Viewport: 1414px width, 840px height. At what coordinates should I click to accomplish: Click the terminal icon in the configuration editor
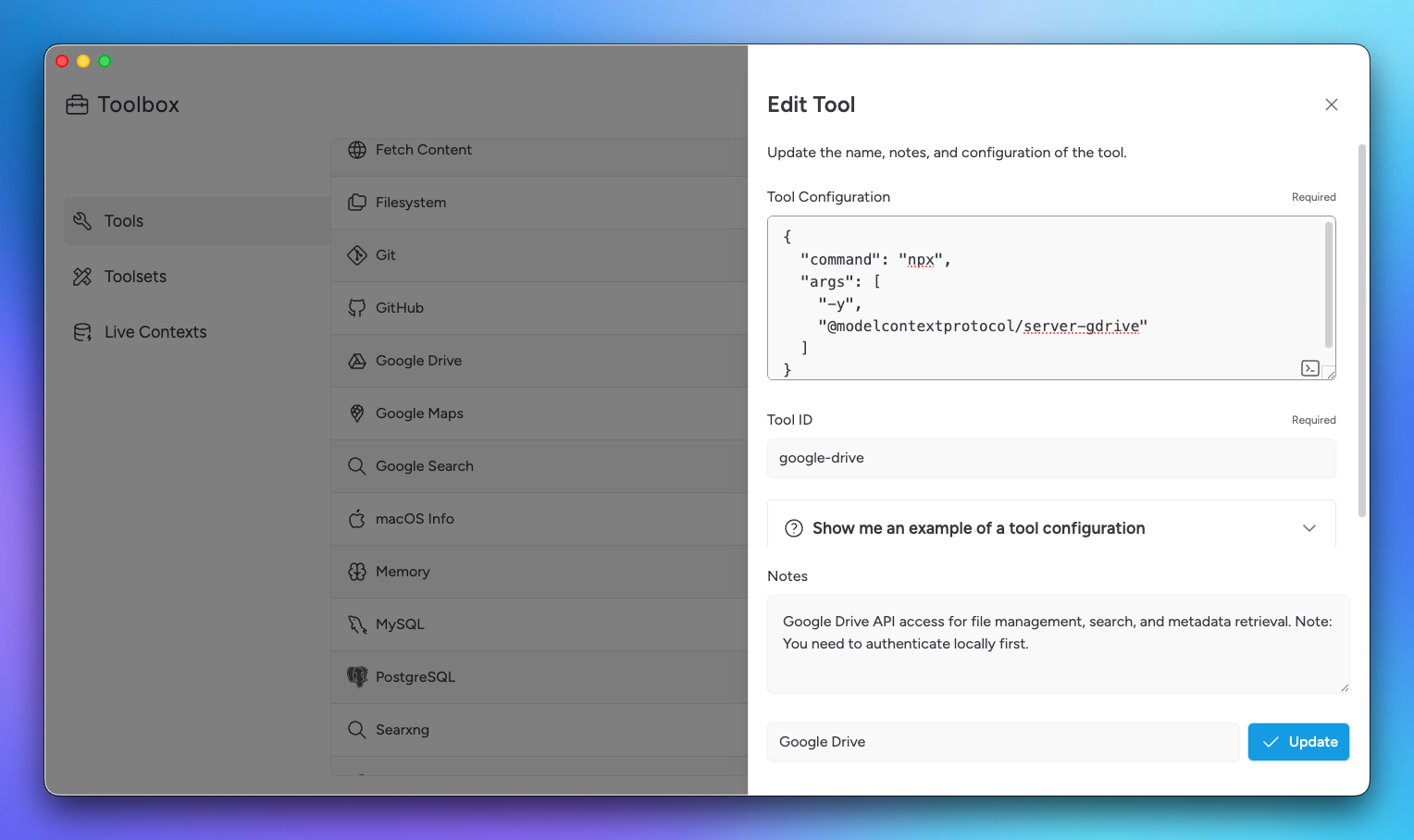[x=1309, y=367]
